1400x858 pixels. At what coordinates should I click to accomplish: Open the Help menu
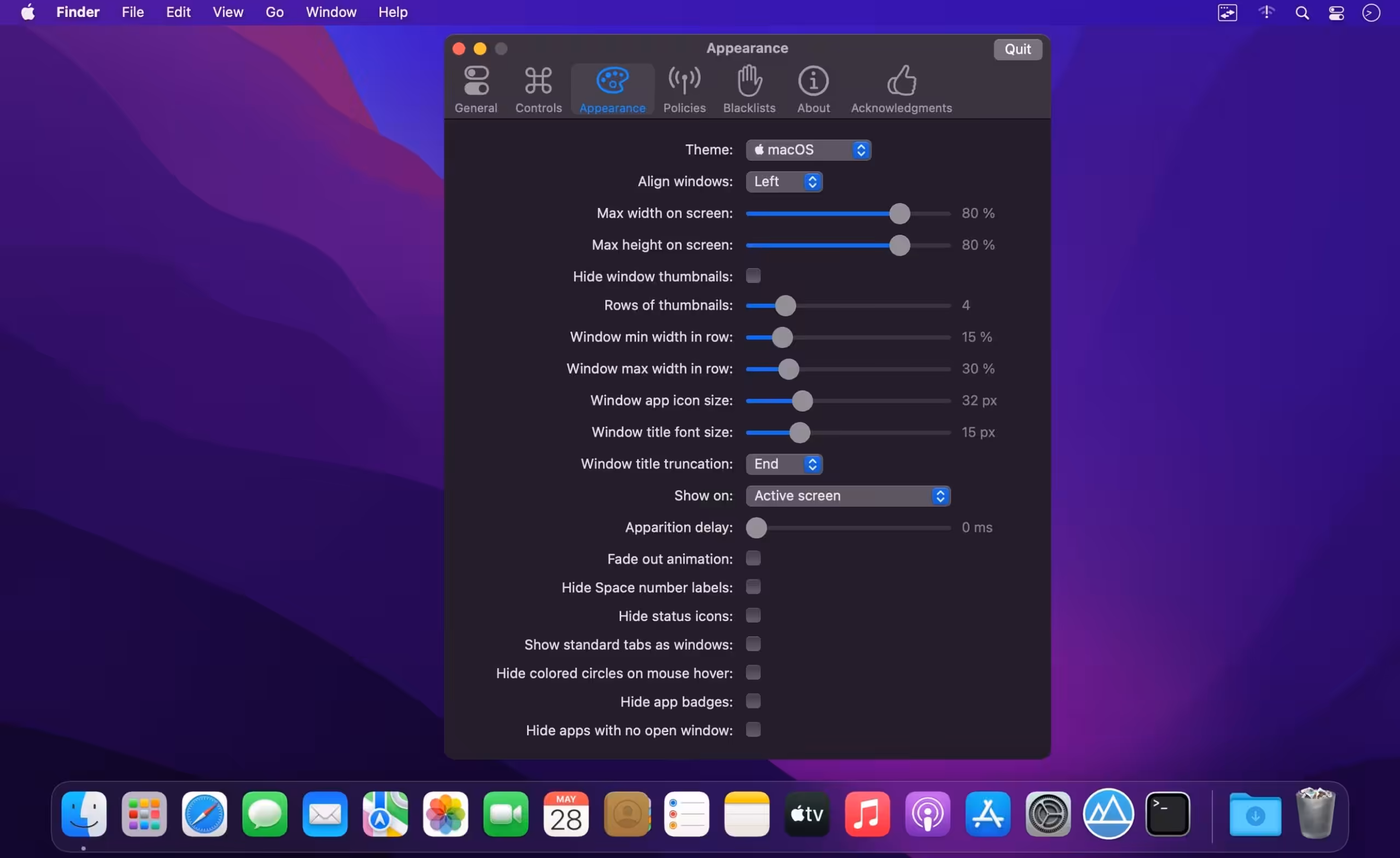(393, 12)
